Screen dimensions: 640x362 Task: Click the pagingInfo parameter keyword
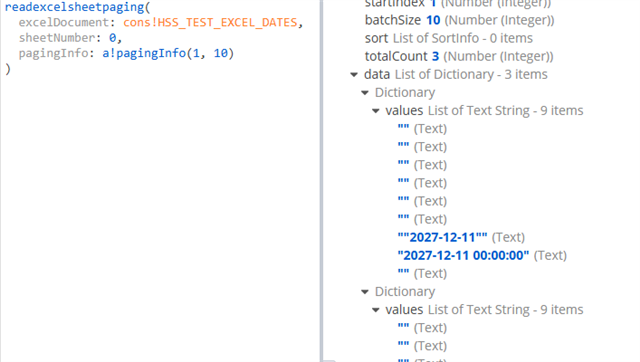click(53, 53)
